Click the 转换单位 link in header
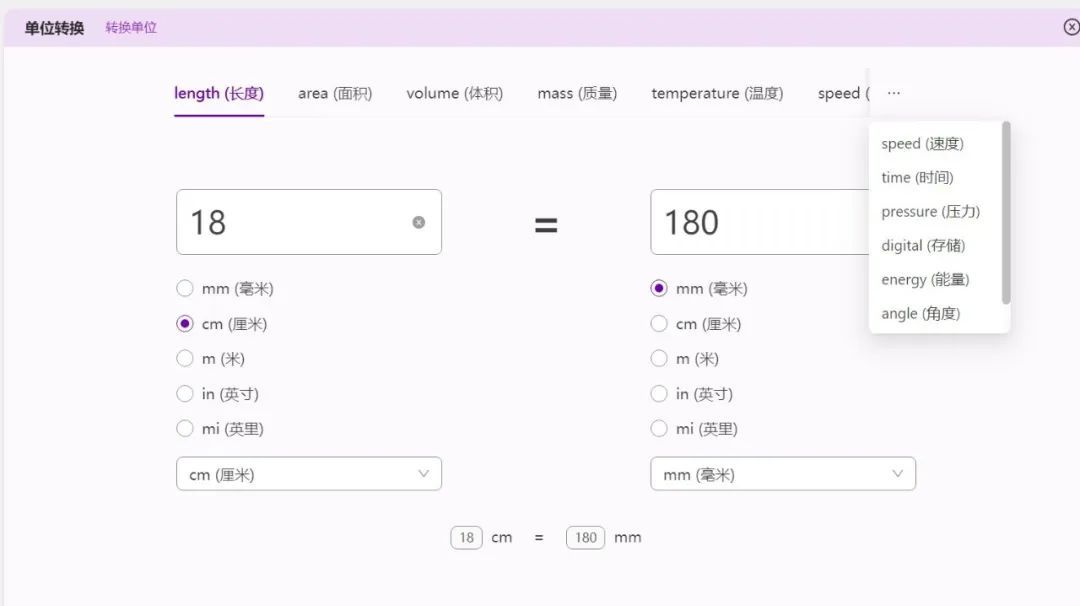This screenshot has height=606, width=1080. tap(131, 28)
